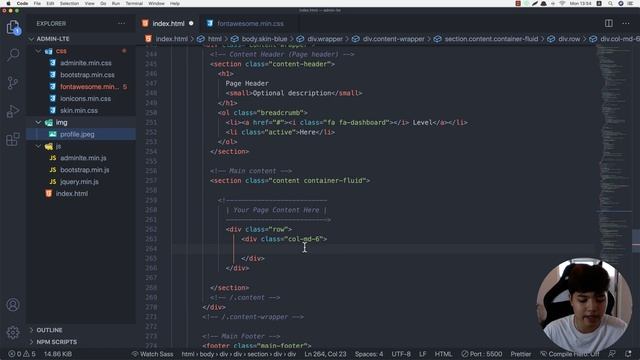Open Explorer views and more actions ellipsis
This screenshot has width=640, height=360.
122,24
